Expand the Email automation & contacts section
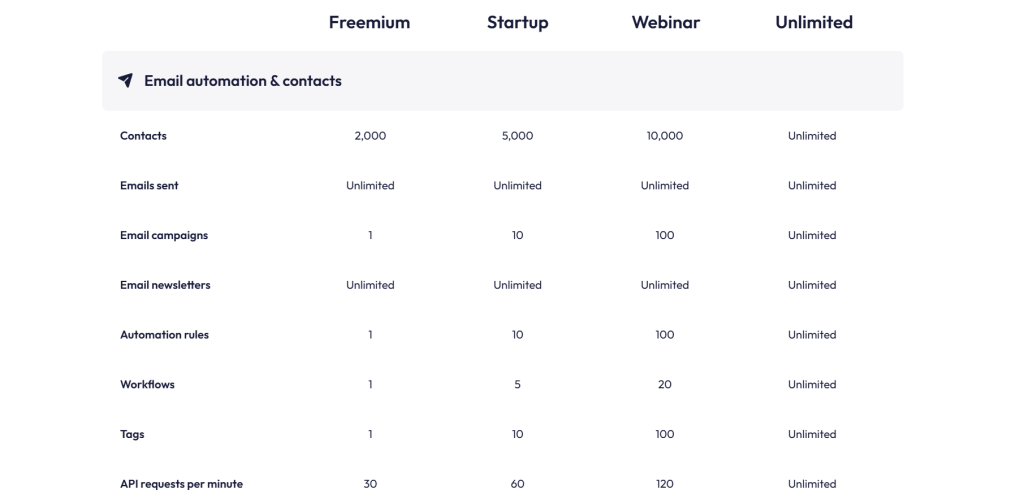Image resolution: width=1024 pixels, height=503 pixels. [243, 81]
